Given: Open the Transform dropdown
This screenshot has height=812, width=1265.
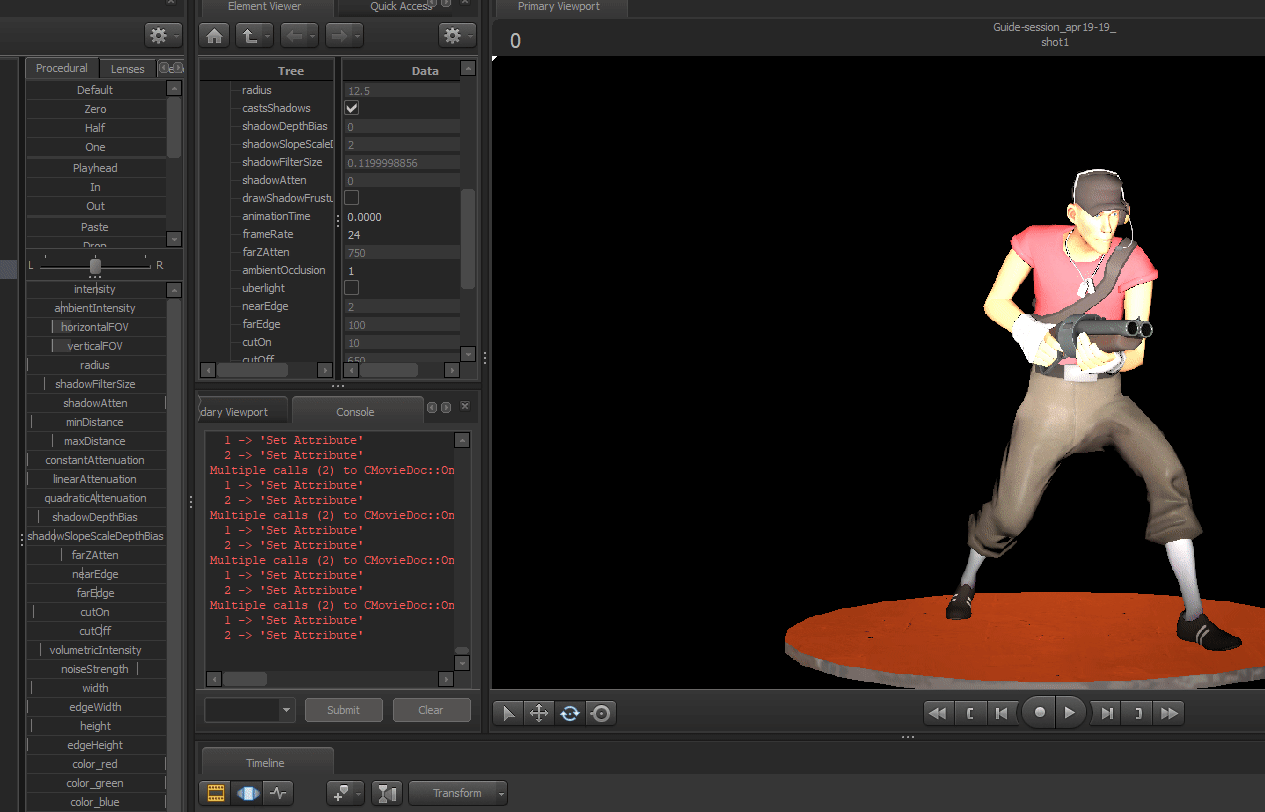Looking at the screenshot, I should click(458, 793).
